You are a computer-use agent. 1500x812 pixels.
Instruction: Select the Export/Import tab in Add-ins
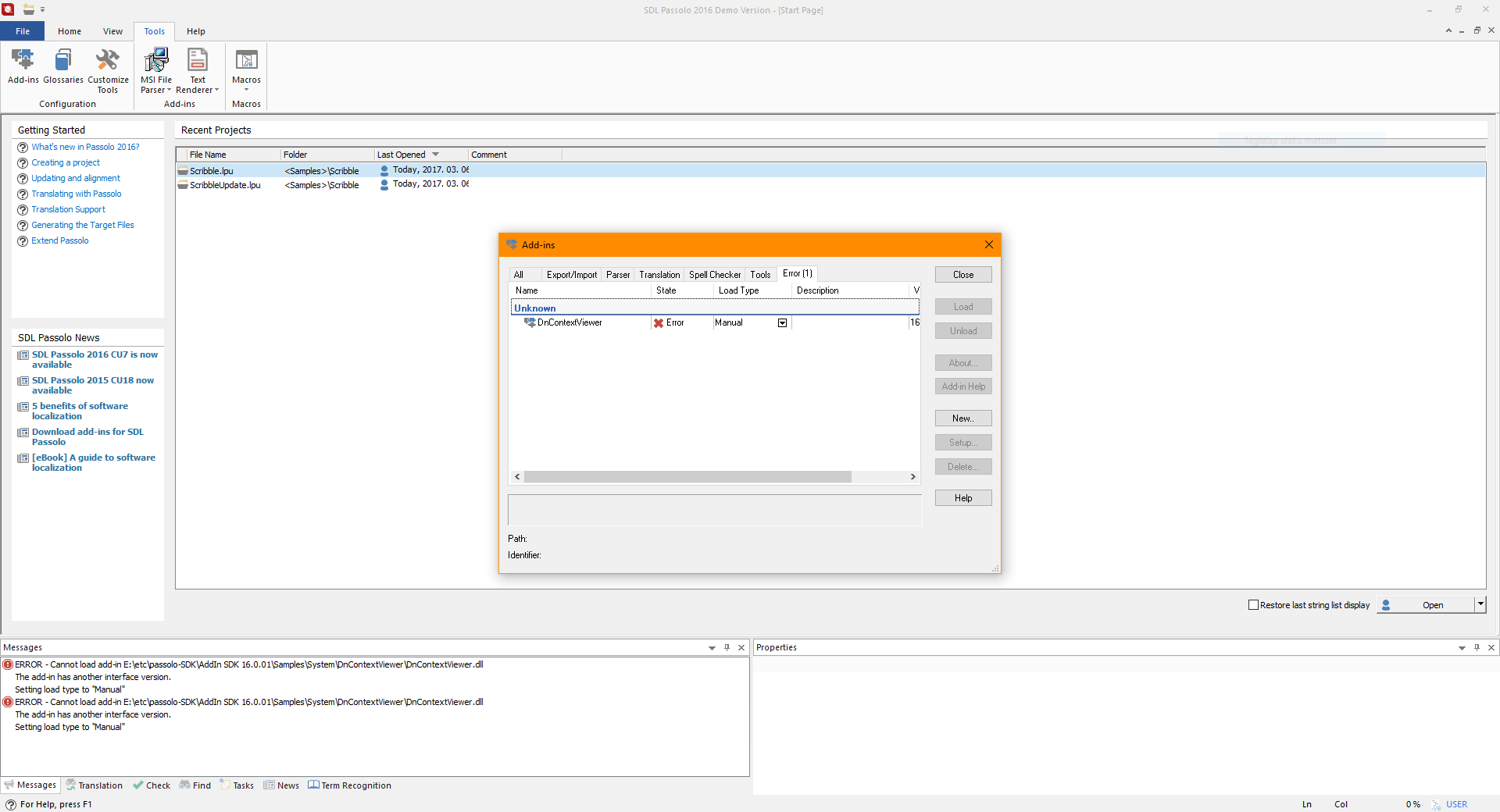click(572, 275)
